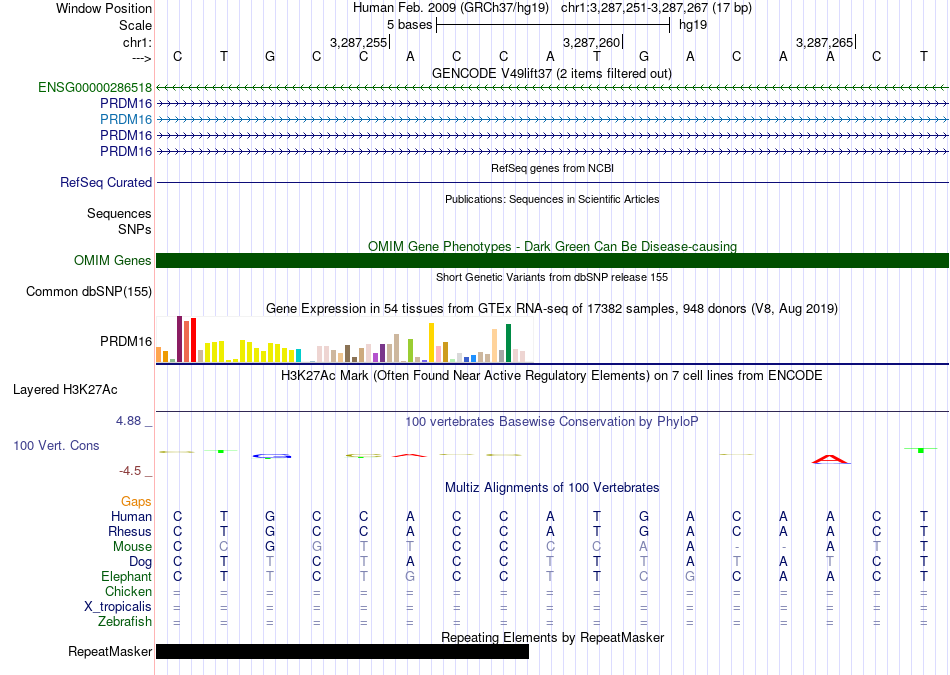The width and height of the screenshot is (950, 675).
Task: Click the PRDM16 label beside GTEx chart
Action: pyautogui.click(x=126, y=342)
